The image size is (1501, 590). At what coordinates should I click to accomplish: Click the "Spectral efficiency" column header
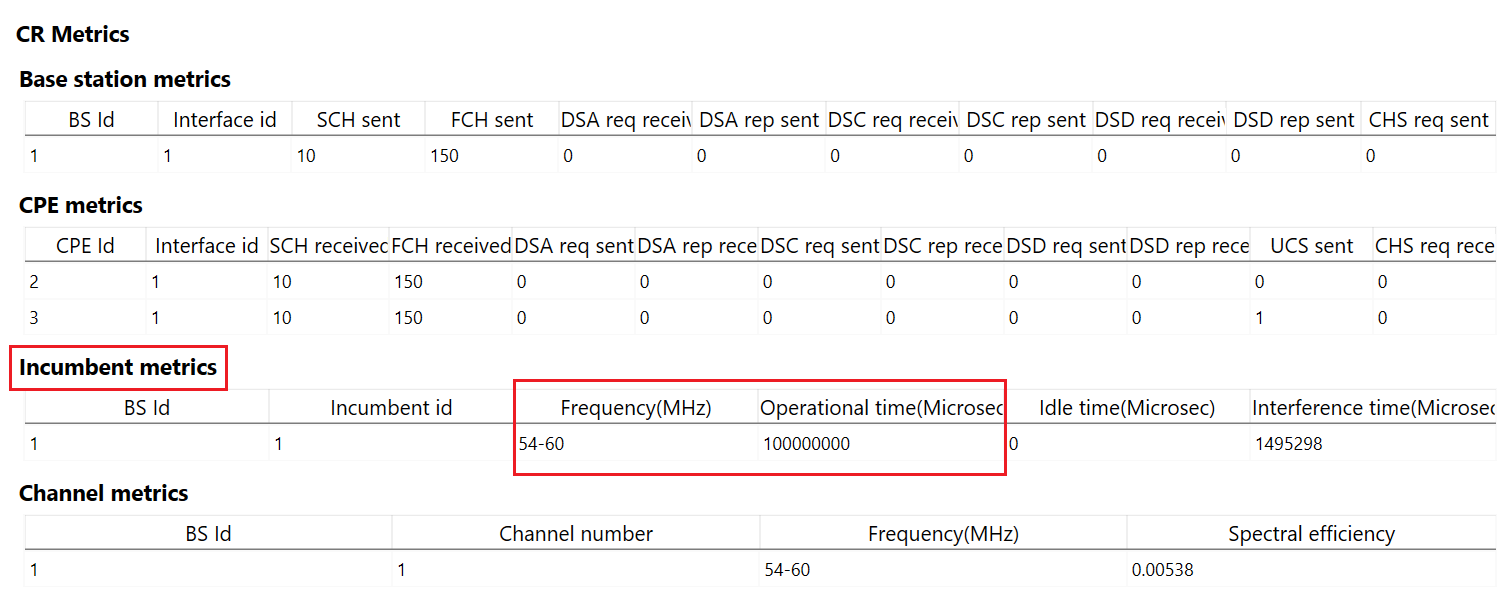coord(1311,534)
